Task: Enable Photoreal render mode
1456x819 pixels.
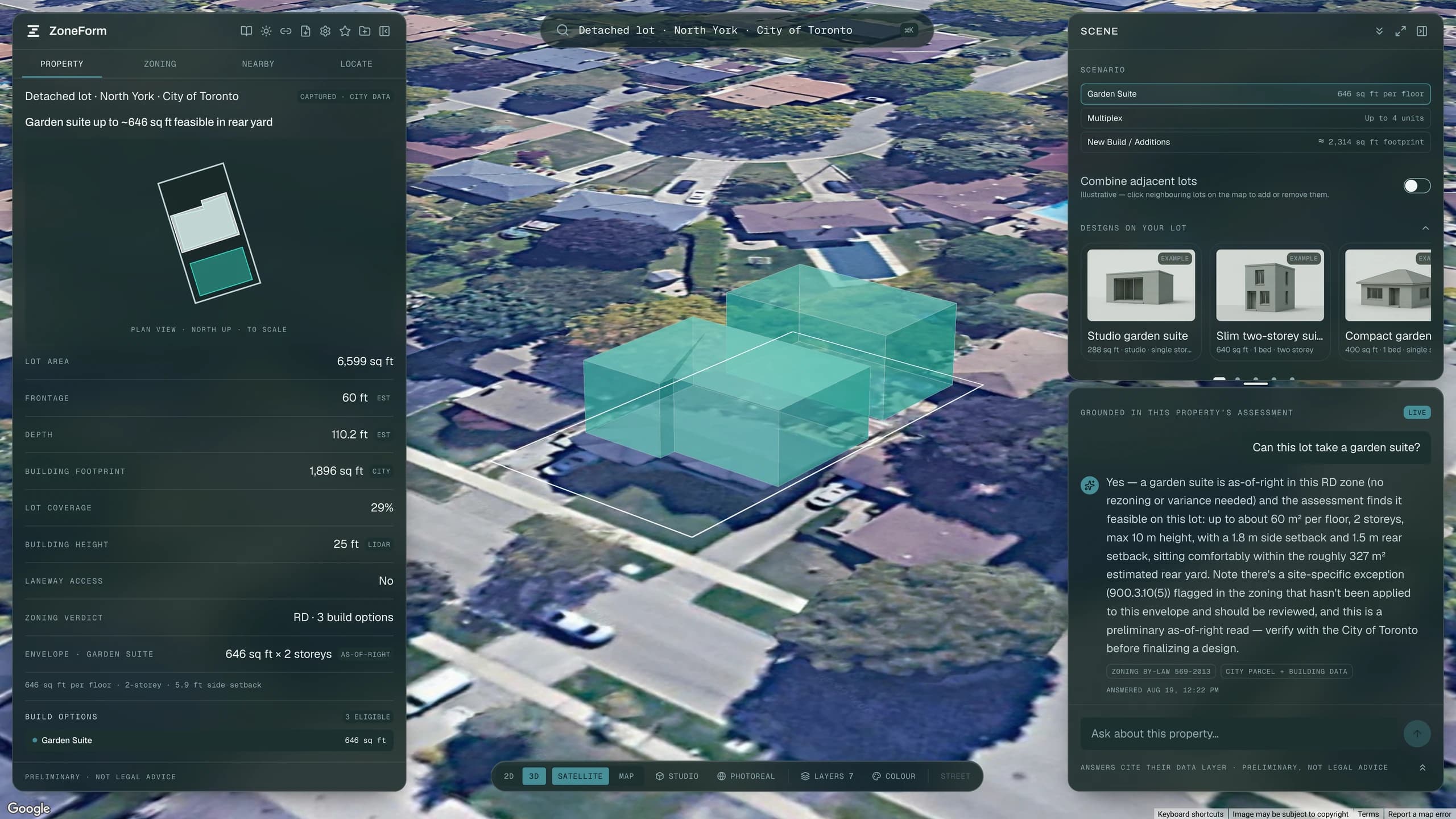Action: pyautogui.click(x=746, y=776)
